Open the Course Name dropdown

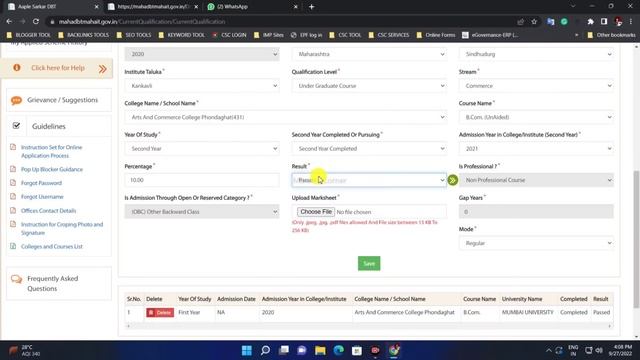pos(536,117)
